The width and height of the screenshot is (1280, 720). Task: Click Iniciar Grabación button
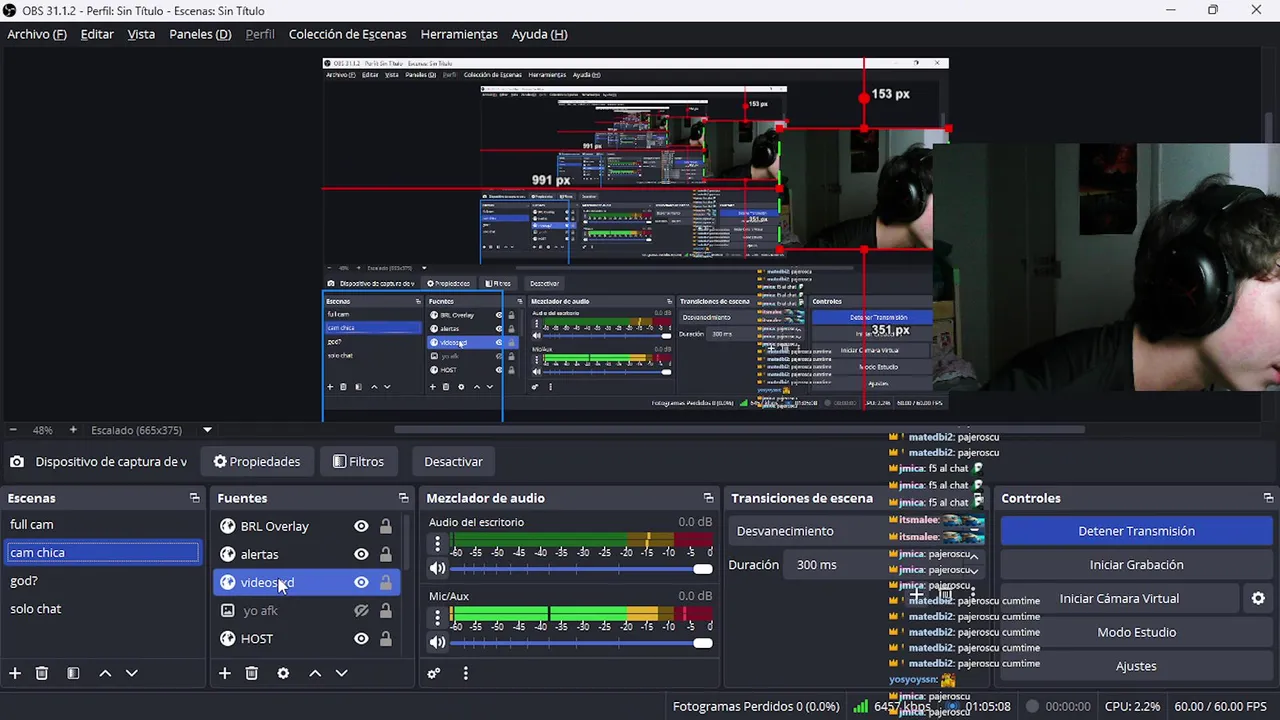point(1136,565)
